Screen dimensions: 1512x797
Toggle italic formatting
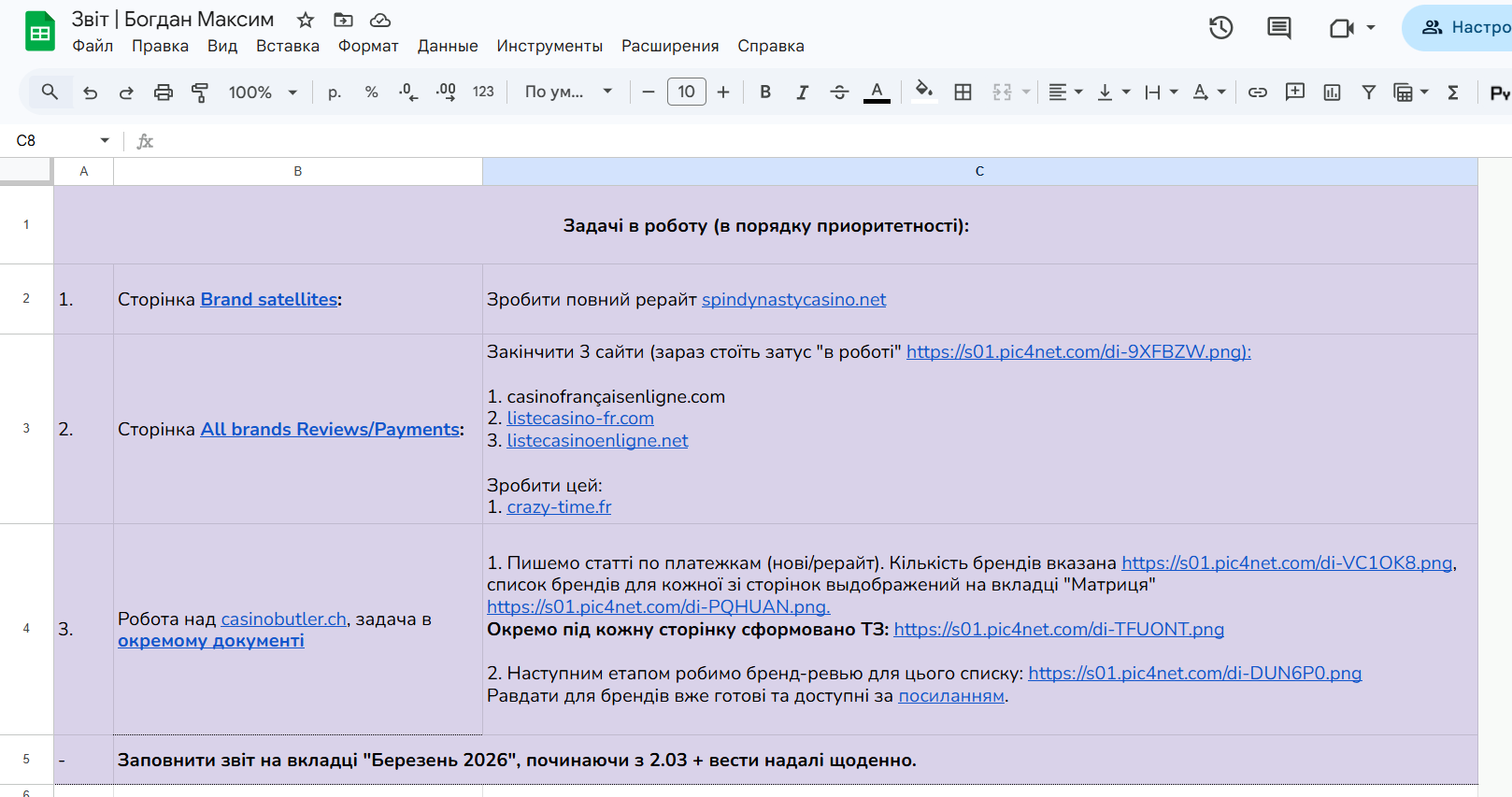(802, 93)
